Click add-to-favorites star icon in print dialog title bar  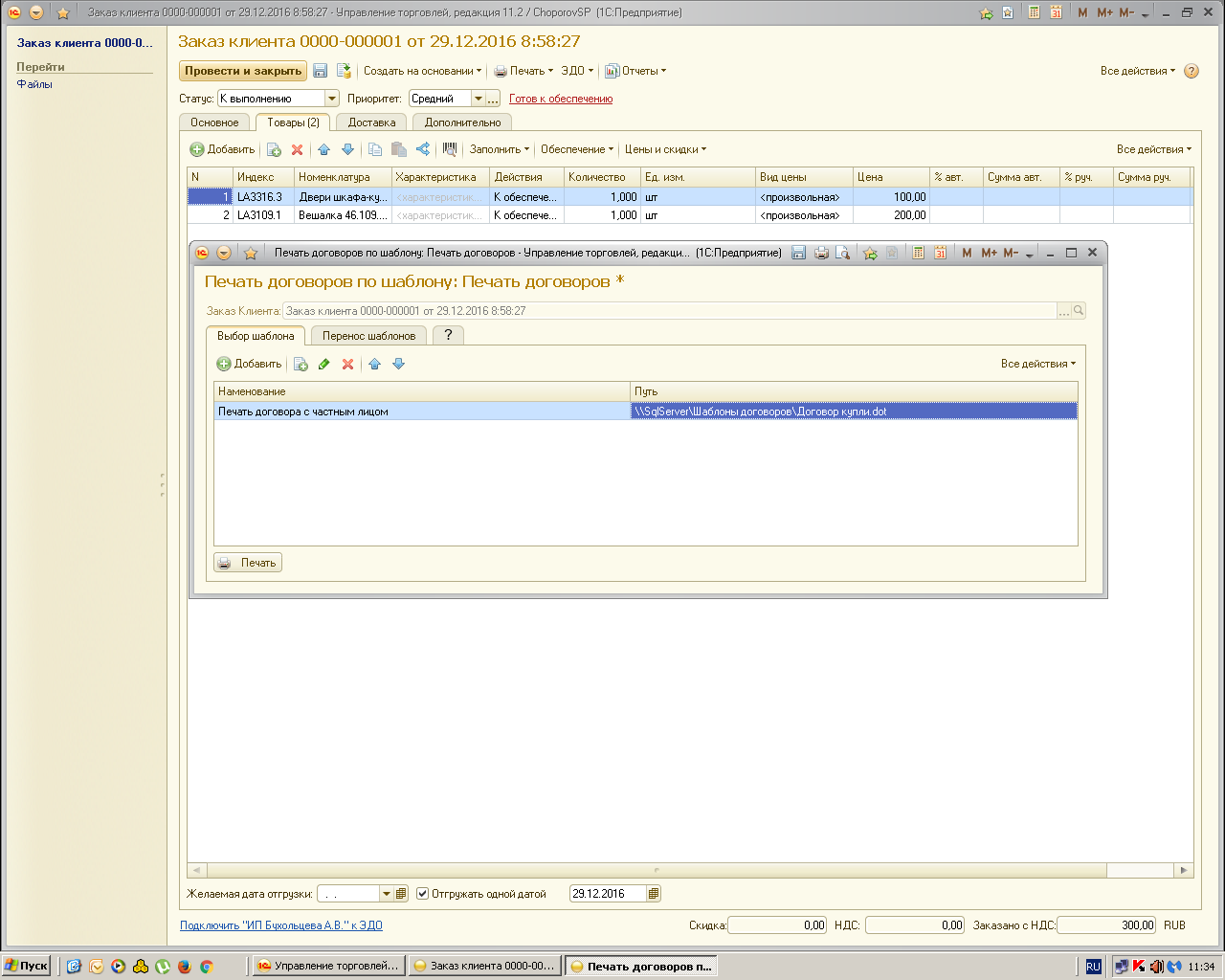870,253
